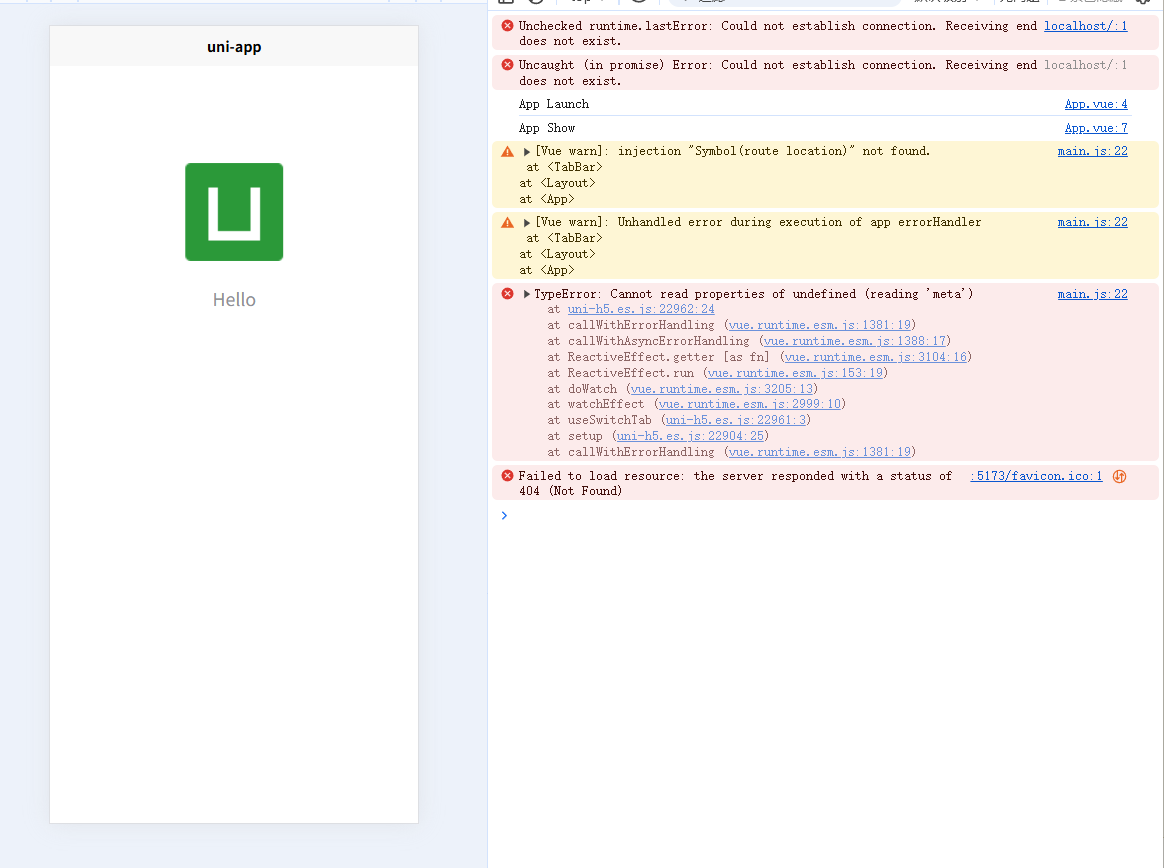The image size is (1164, 868).
Task: Click the error icon beside Uncaught (in promise)
Action: pos(508,65)
